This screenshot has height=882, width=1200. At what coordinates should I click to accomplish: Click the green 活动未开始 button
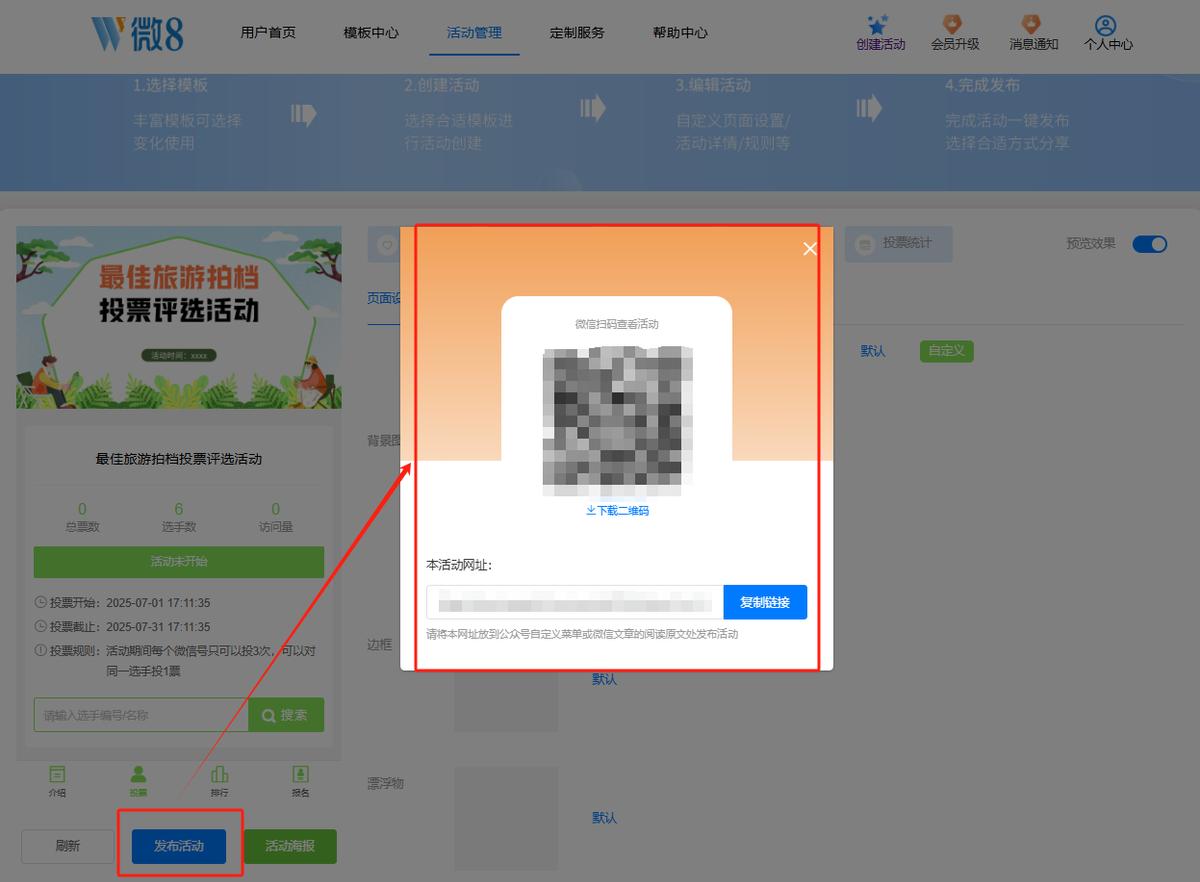click(179, 562)
